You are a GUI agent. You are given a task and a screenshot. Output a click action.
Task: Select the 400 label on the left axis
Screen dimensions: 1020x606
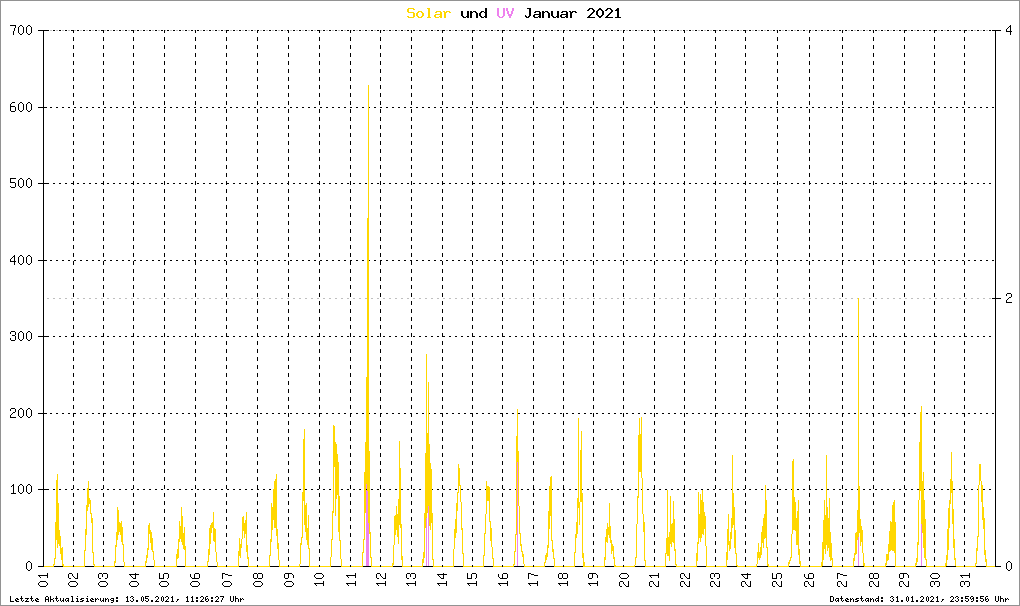pos(22,260)
